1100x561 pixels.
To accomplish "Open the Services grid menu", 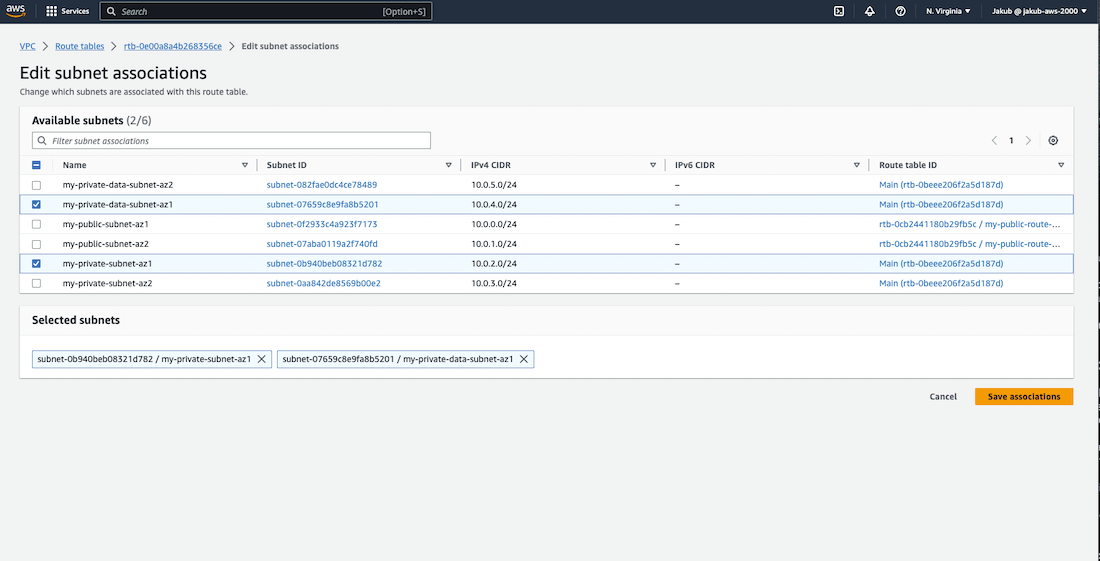I will click(68, 11).
